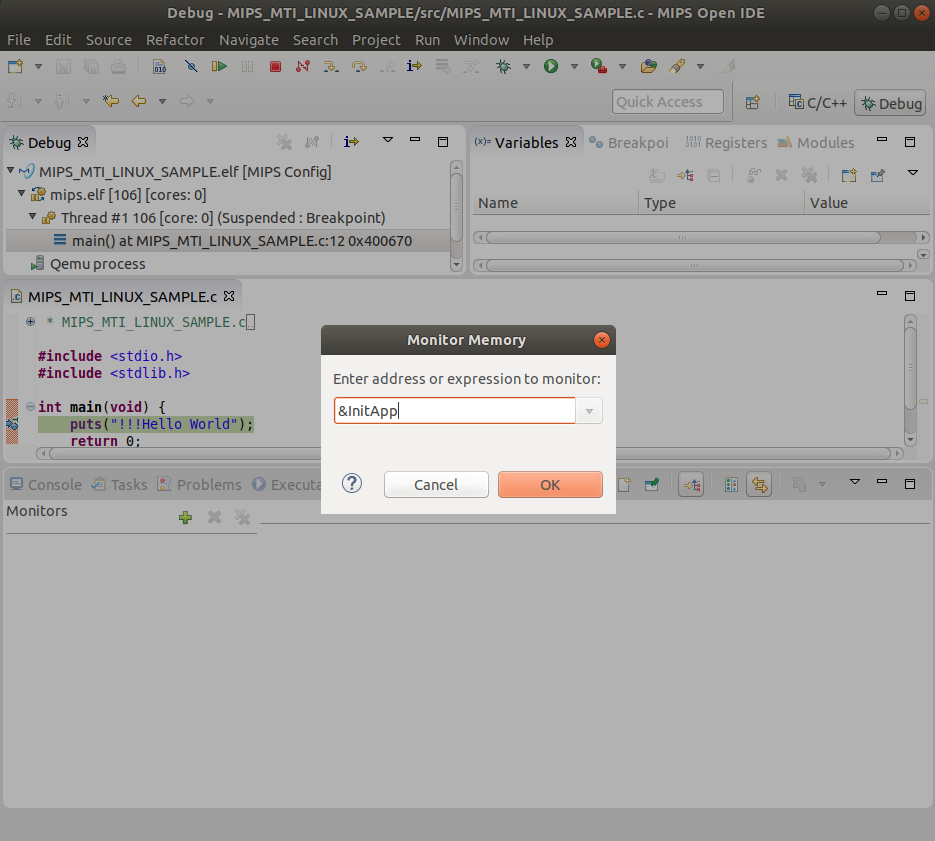Screen dimensions: 935x841
Task: Open the Run menu
Action: [x=428, y=40]
